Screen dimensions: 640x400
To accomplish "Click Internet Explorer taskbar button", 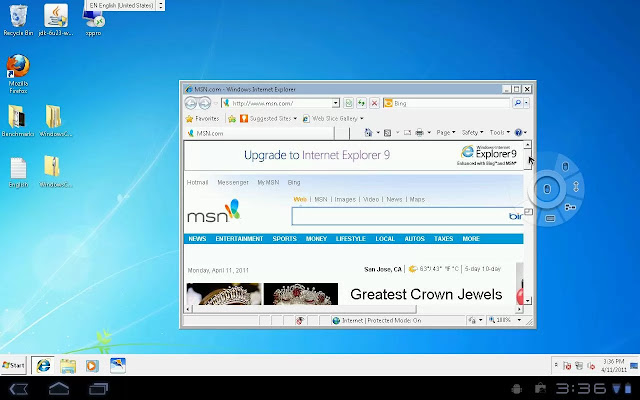I will click(x=43, y=365).
